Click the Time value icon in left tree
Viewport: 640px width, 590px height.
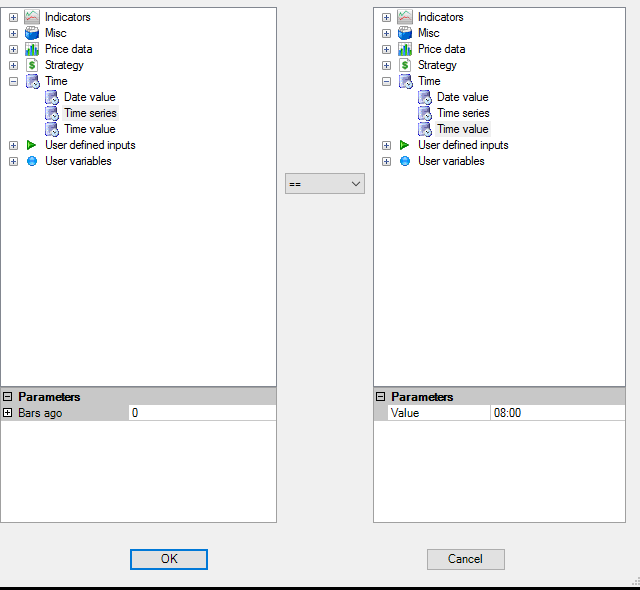coord(52,129)
